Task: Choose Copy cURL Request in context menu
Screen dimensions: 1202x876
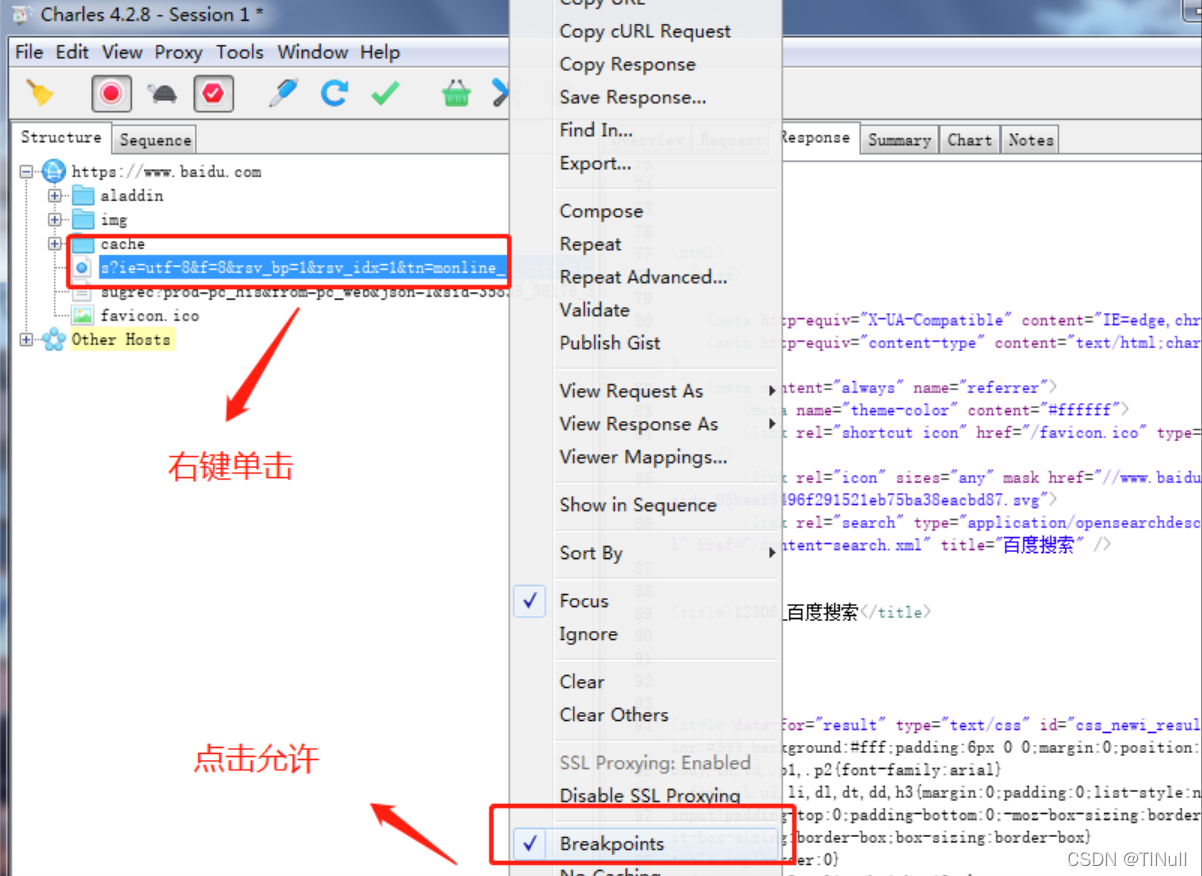Action: pos(645,31)
